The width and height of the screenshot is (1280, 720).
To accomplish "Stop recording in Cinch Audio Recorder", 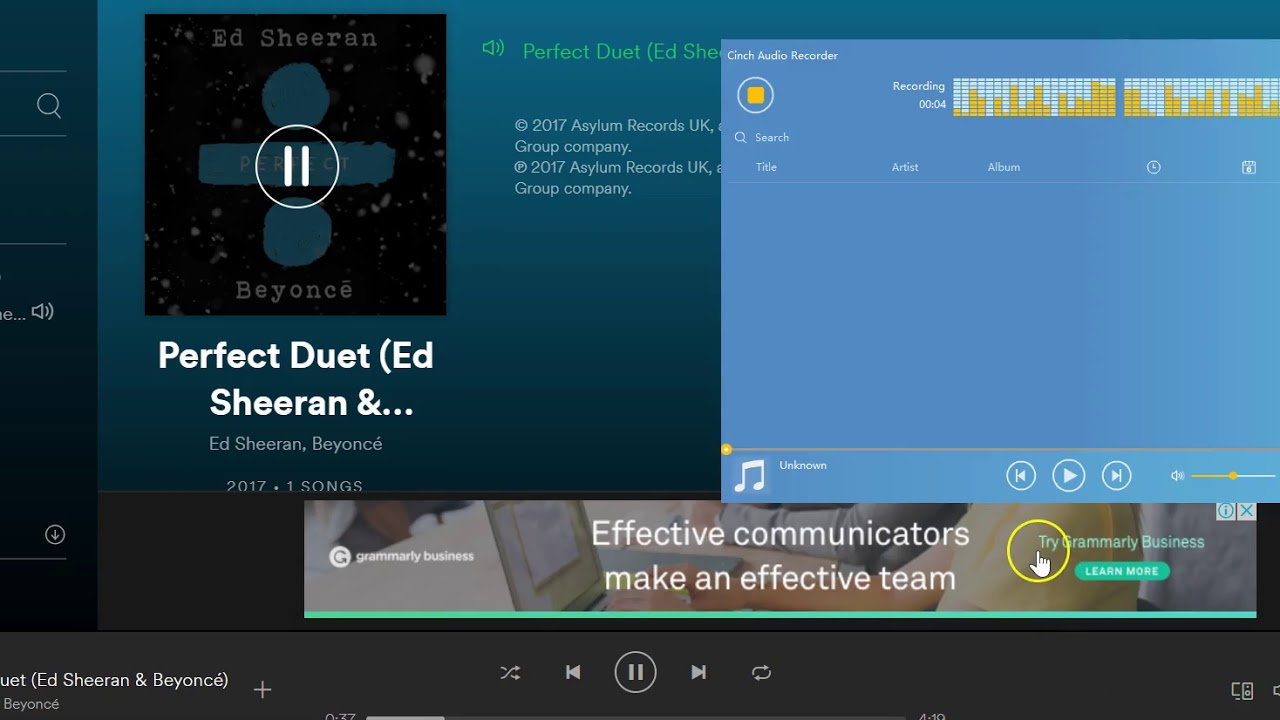I will [x=755, y=95].
